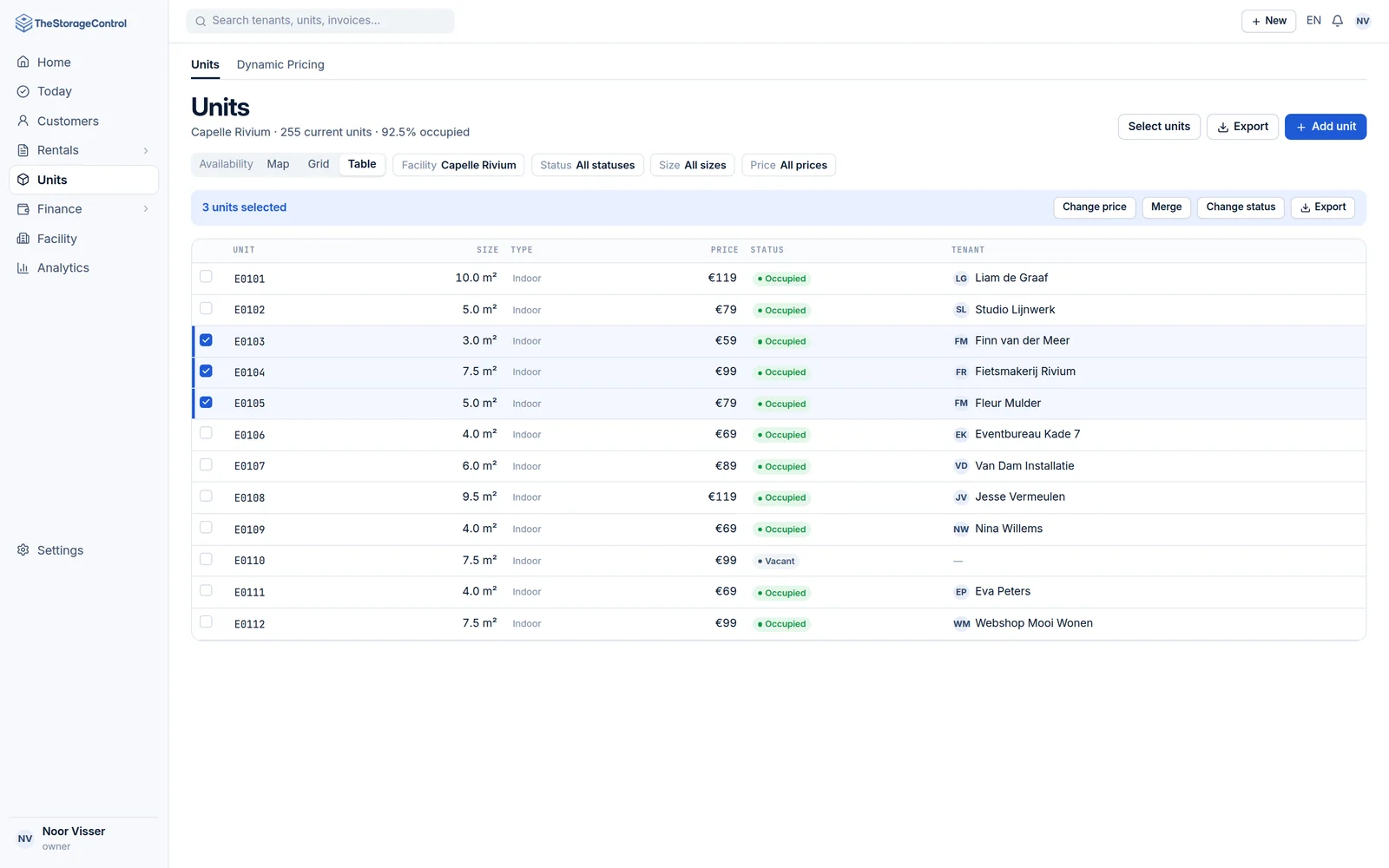Click the blue Add unit button
The image size is (1389, 868).
click(1326, 127)
